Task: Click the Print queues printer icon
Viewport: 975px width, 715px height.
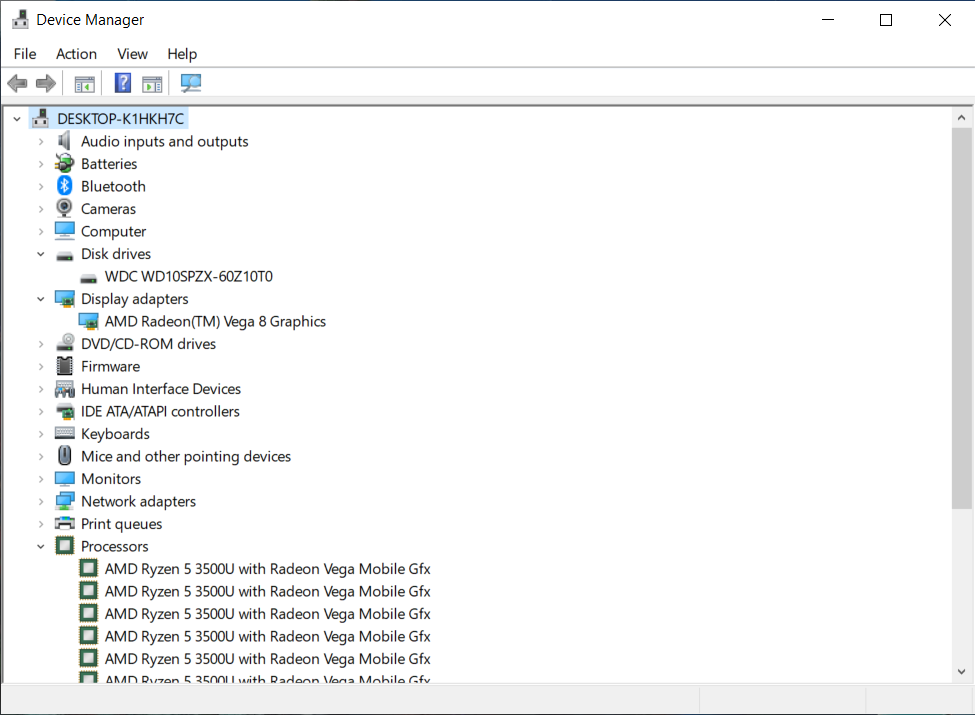Action: [65, 524]
